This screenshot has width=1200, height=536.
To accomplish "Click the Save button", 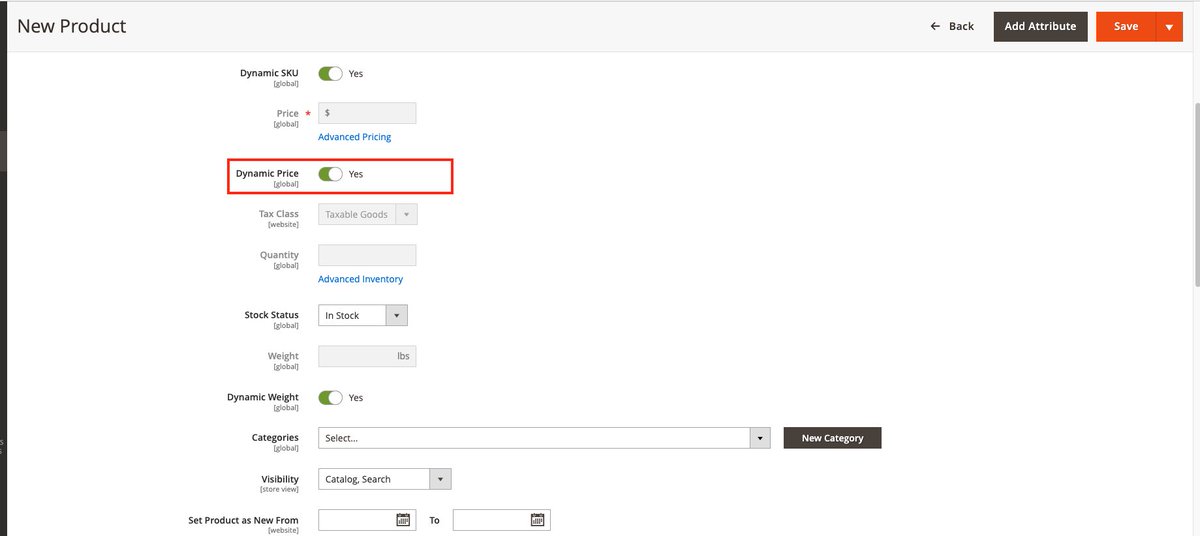I will point(1126,27).
